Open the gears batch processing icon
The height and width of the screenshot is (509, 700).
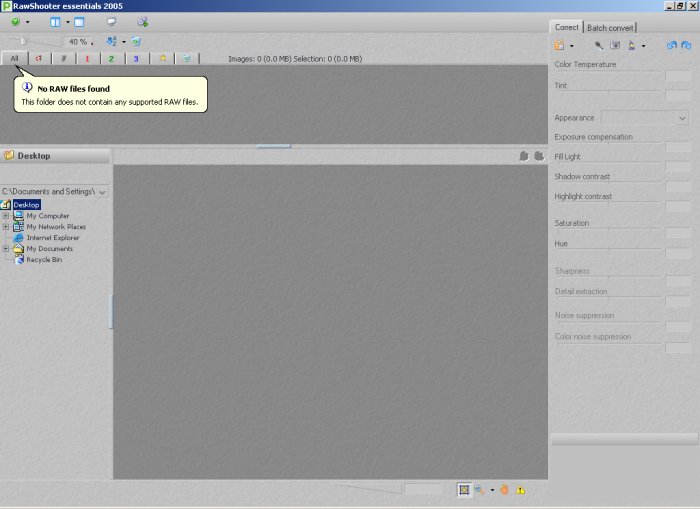[x=142, y=22]
